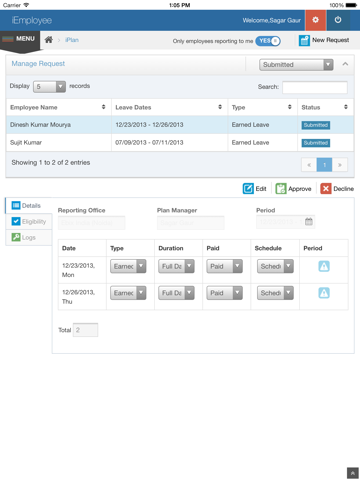This screenshot has width=360, height=480.
Task: Click the Total value field
Action: [85, 330]
